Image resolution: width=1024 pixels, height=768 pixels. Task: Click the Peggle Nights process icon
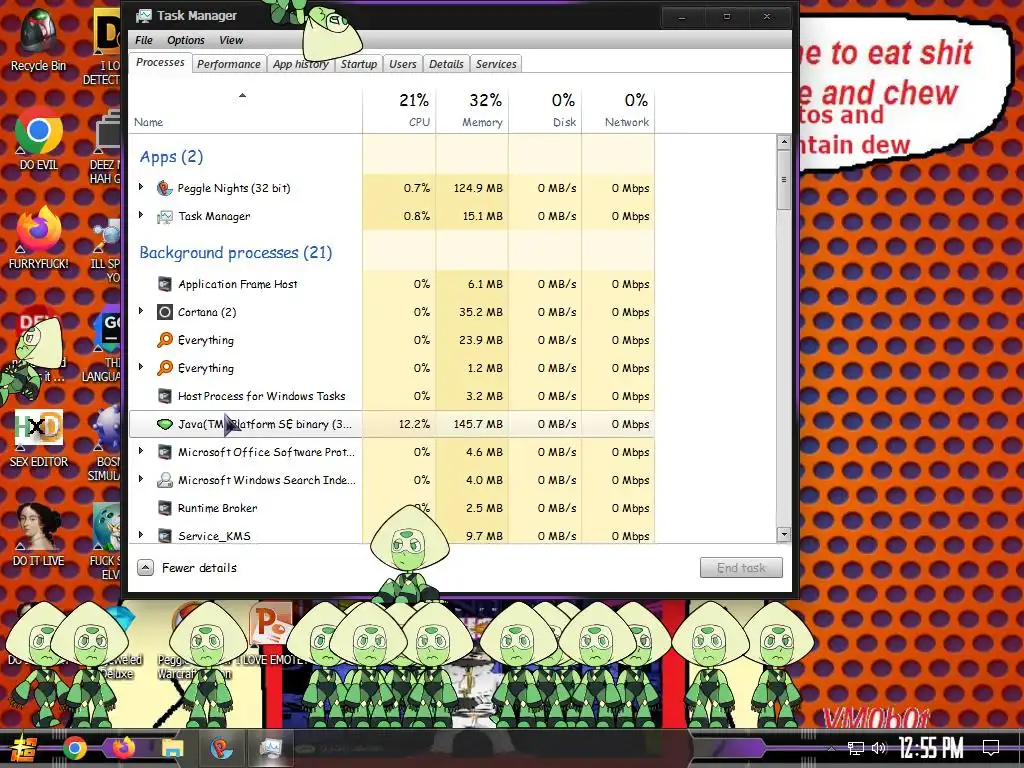(165, 188)
